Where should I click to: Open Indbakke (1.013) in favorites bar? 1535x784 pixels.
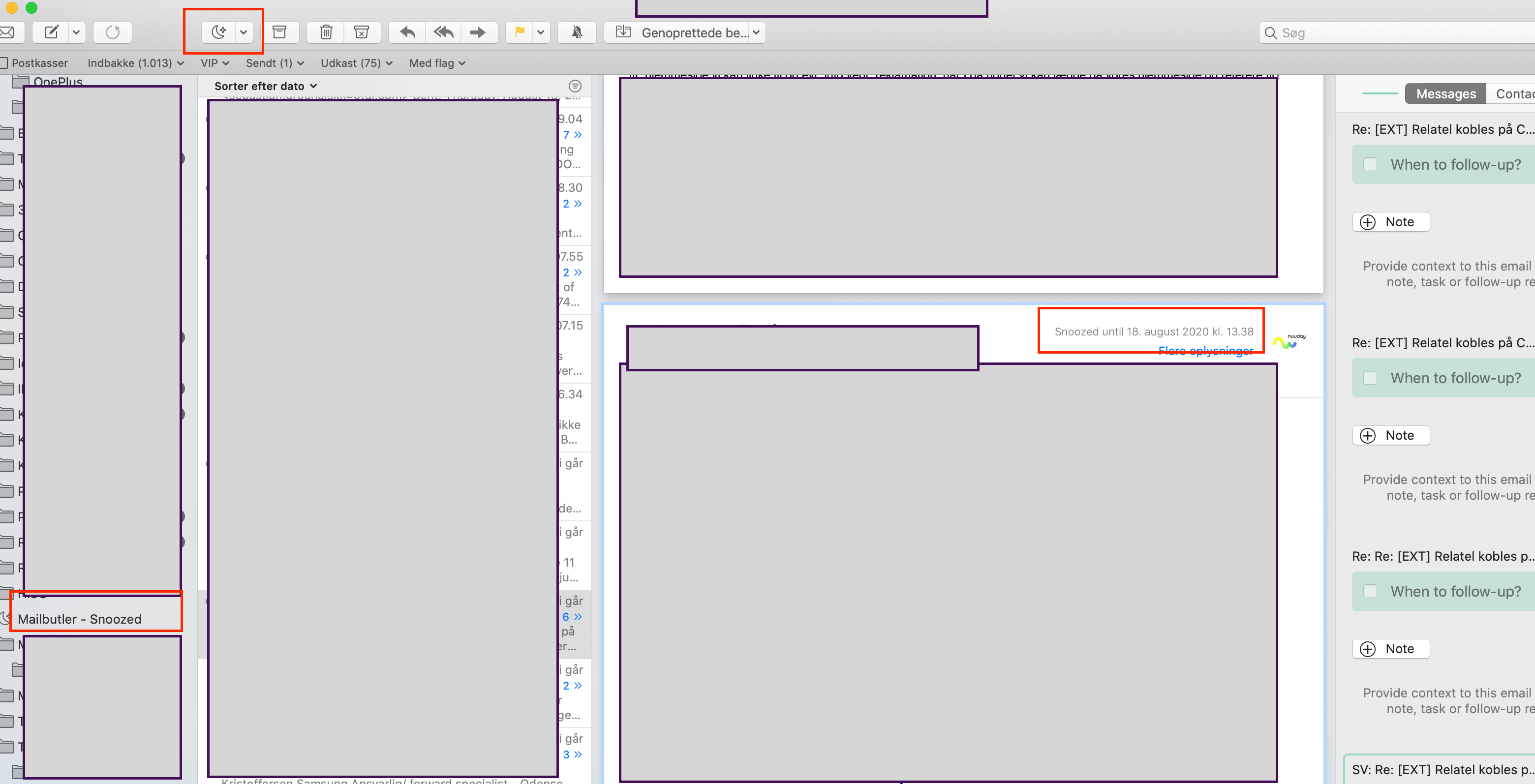point(135,62)
